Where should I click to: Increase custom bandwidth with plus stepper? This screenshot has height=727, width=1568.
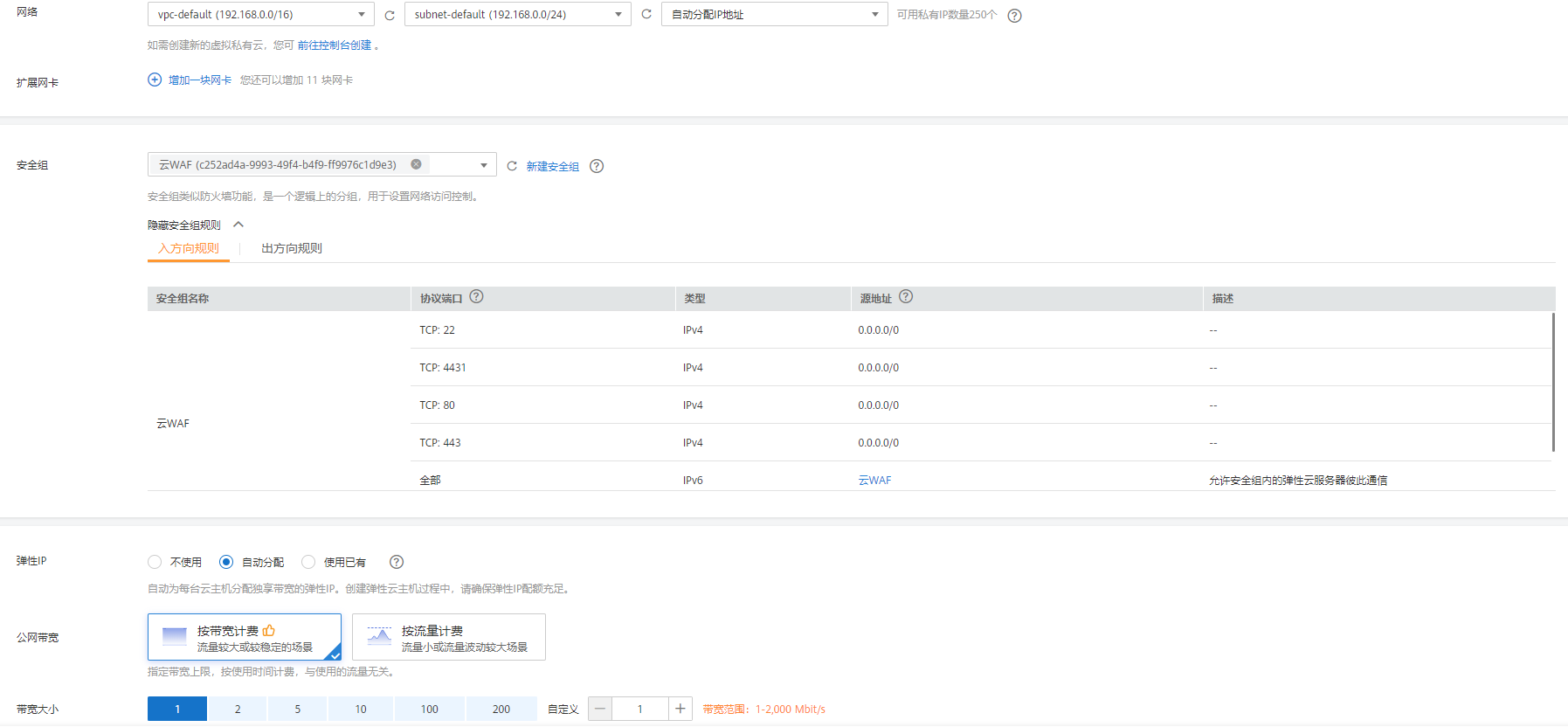pos(680,709)
